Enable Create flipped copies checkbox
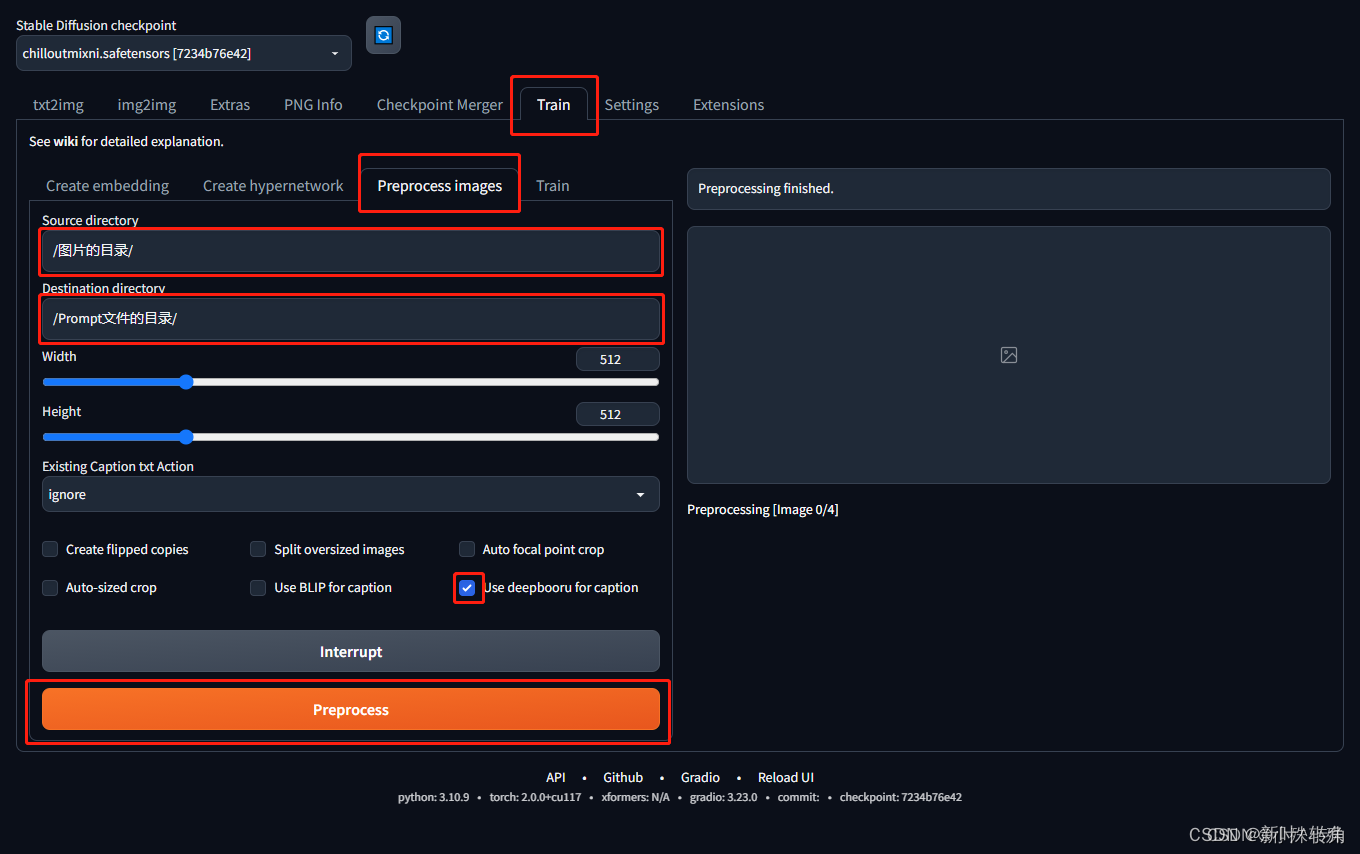The width and height of the screenshot is (1360, 854). point(50,549)
